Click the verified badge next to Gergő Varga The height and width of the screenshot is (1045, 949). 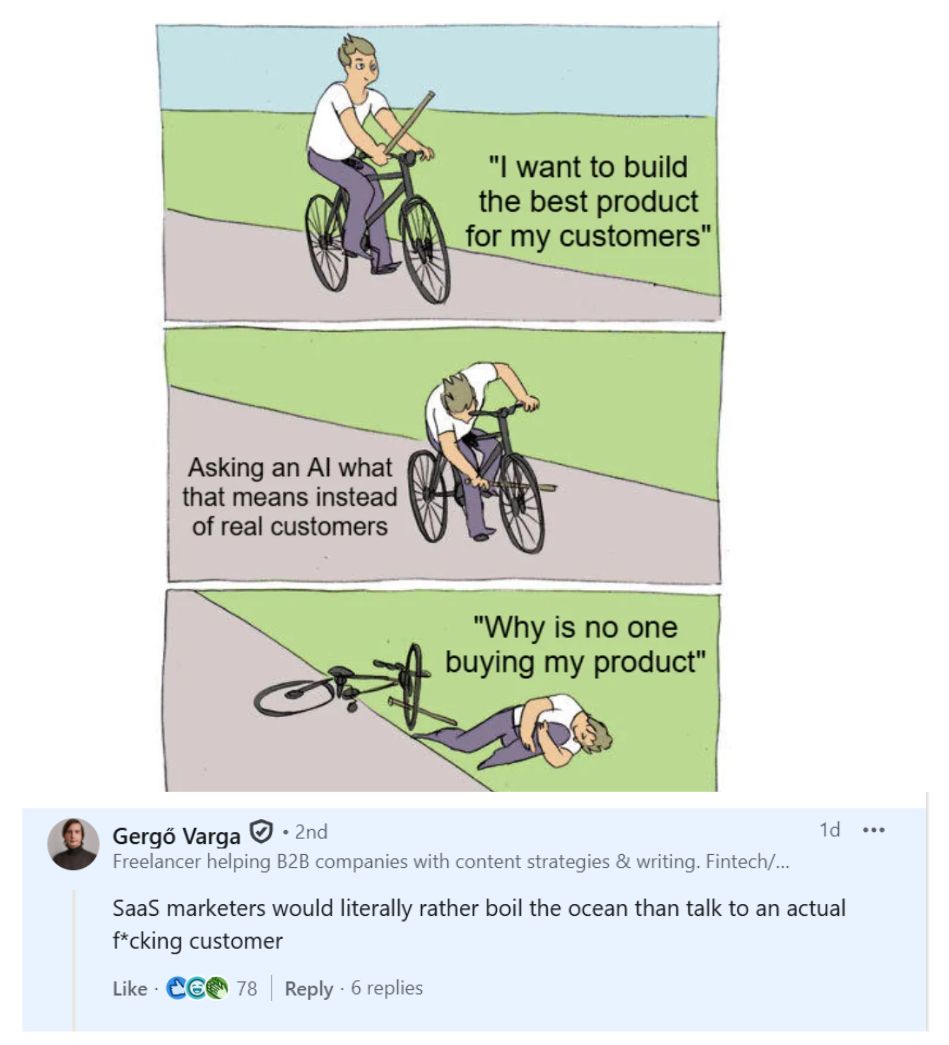click(262, 832)
